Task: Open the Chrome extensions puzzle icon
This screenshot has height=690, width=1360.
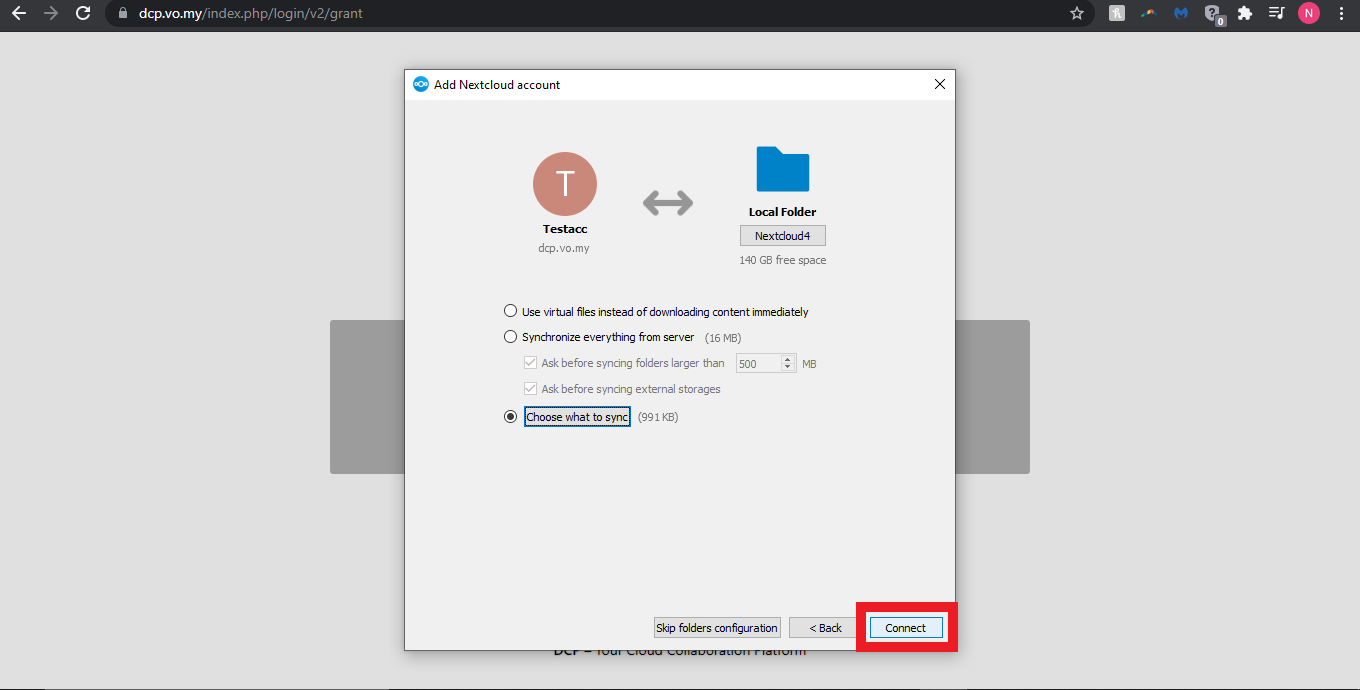Action: click(x=1245, y=14)
